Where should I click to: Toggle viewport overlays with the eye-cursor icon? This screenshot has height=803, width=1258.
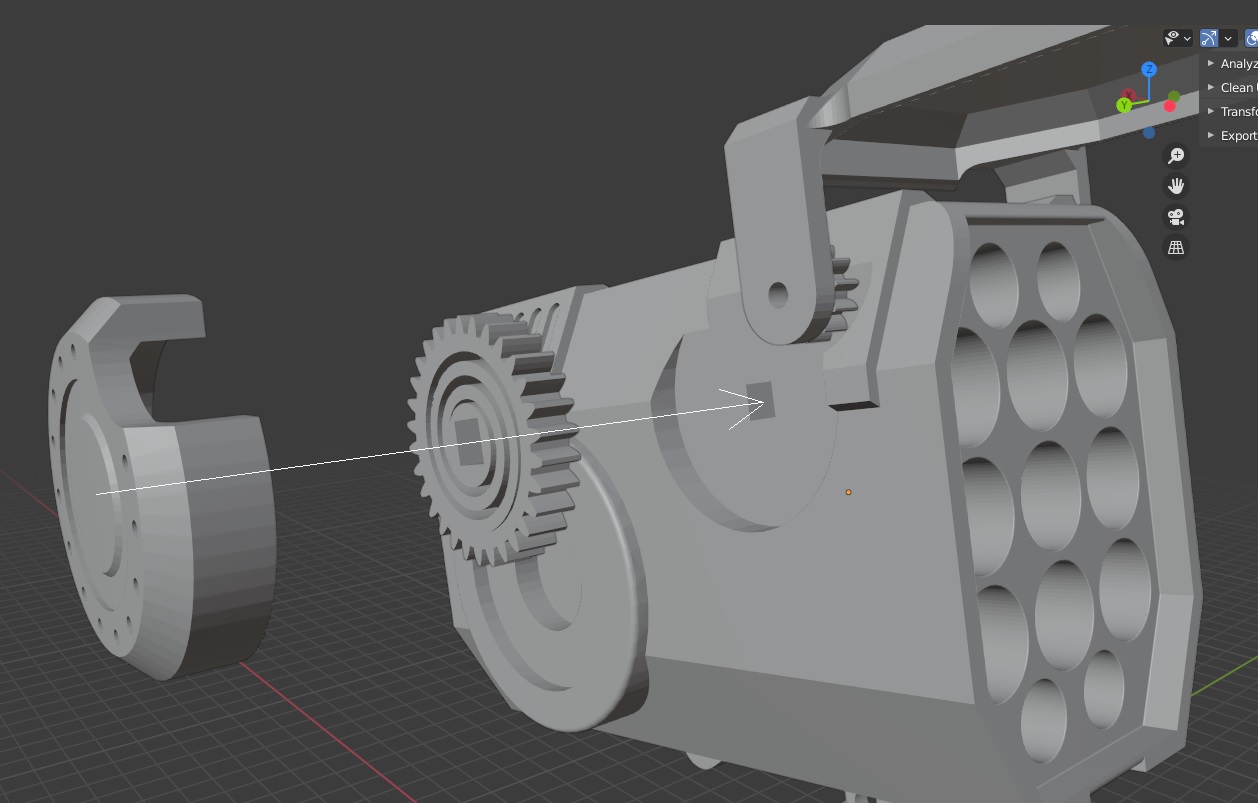pyautogui.click(x=1172, y=37)
